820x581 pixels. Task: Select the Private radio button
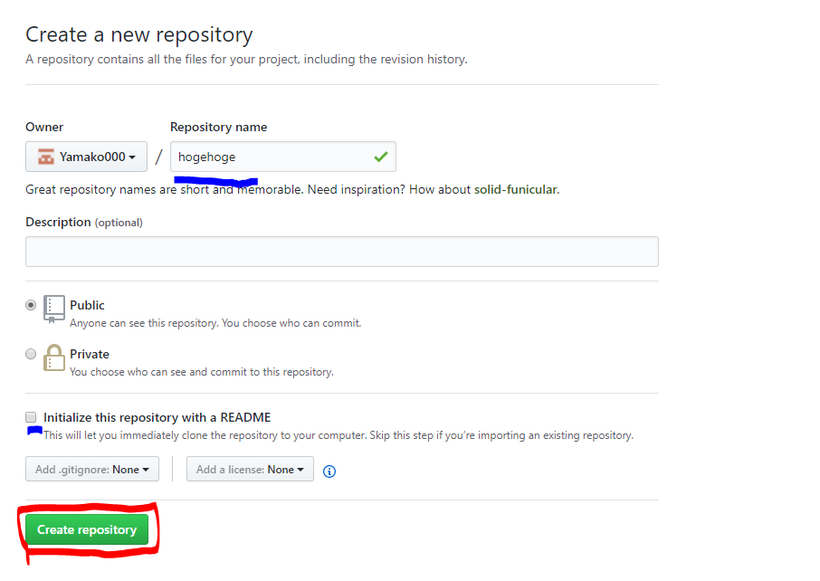click(31, 354)
